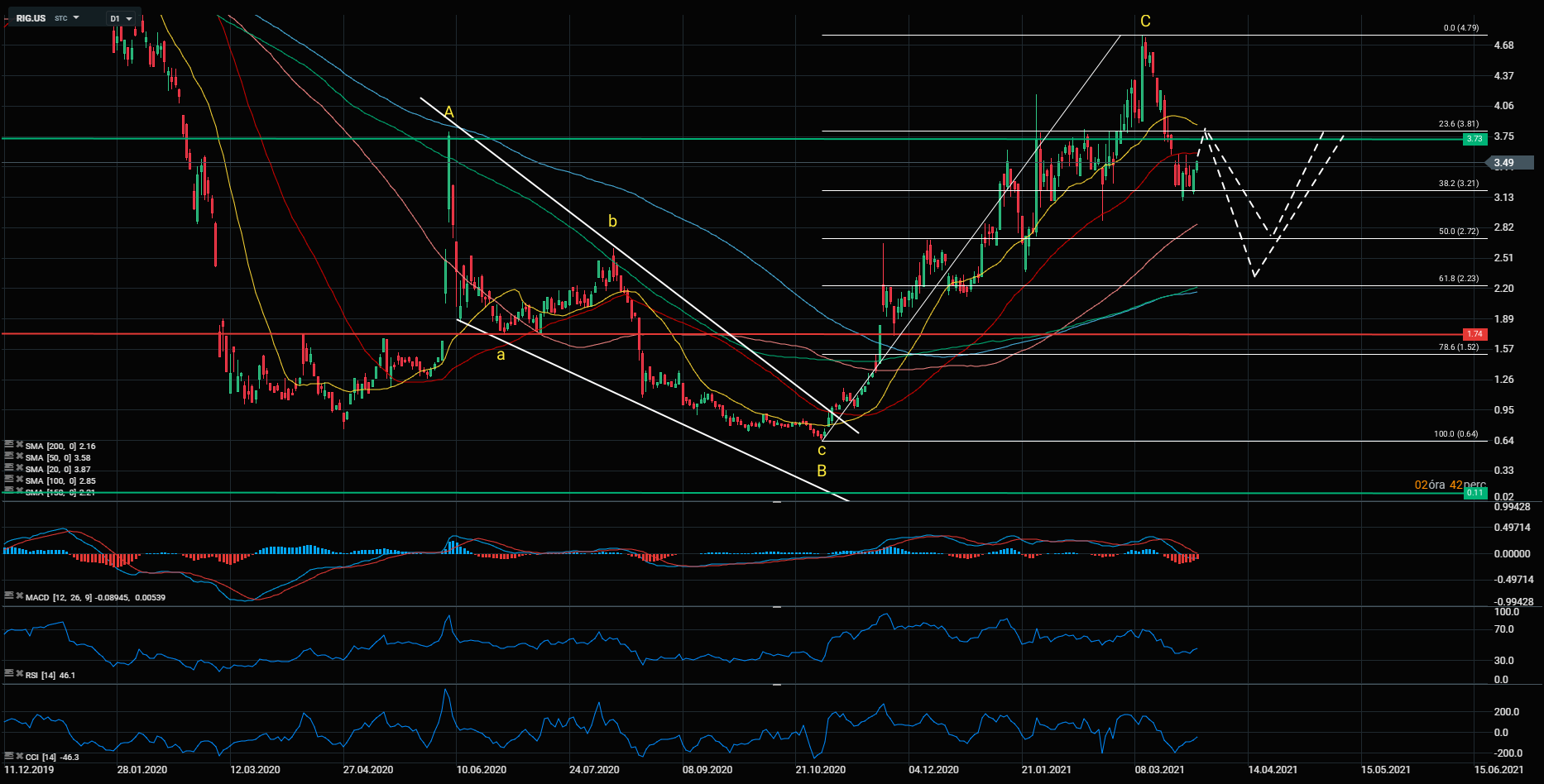
Task: Click the 10.06.2020 date on time axis
Action: pyautogui.click(x=481, y=770)
